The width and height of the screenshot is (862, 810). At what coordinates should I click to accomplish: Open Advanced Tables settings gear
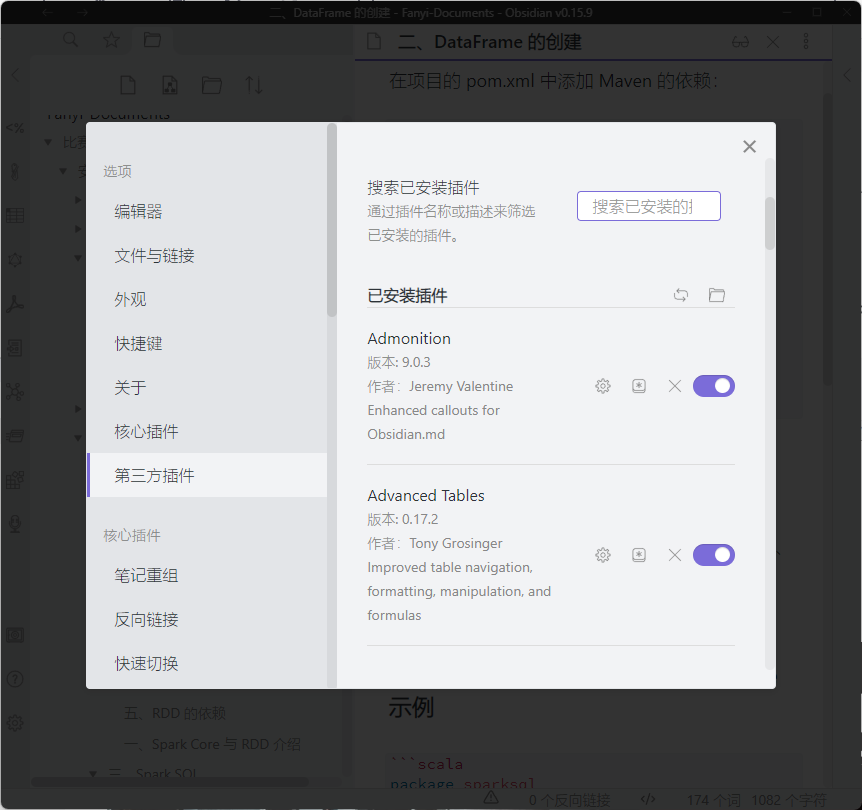(x=603, y=555)
